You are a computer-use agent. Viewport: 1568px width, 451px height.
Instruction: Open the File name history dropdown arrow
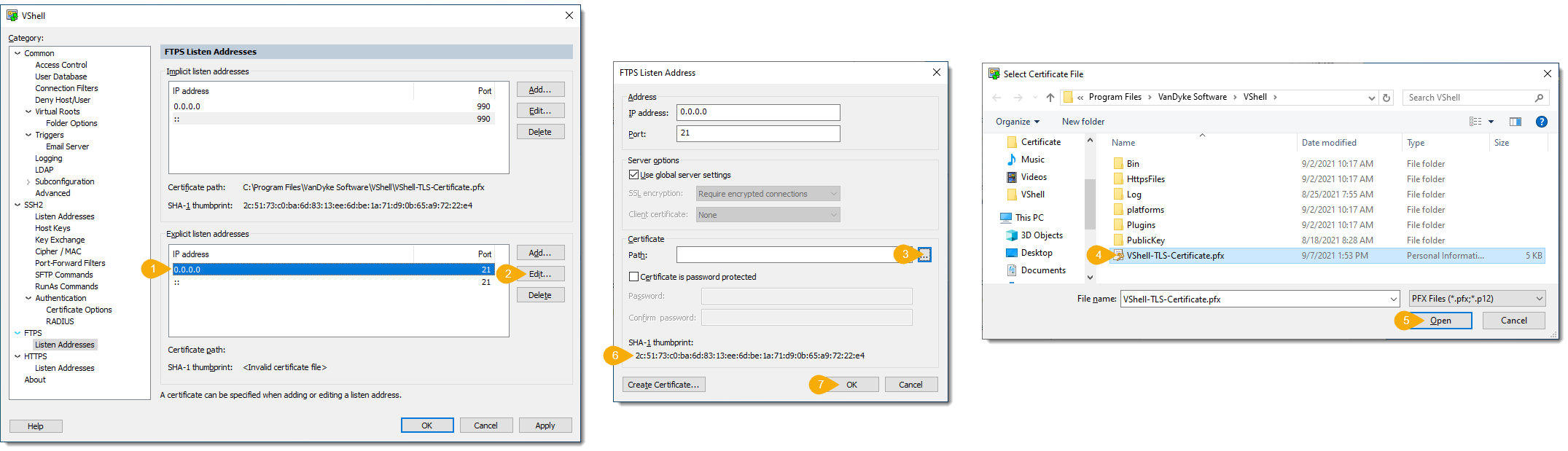[x=1393, y=299]
